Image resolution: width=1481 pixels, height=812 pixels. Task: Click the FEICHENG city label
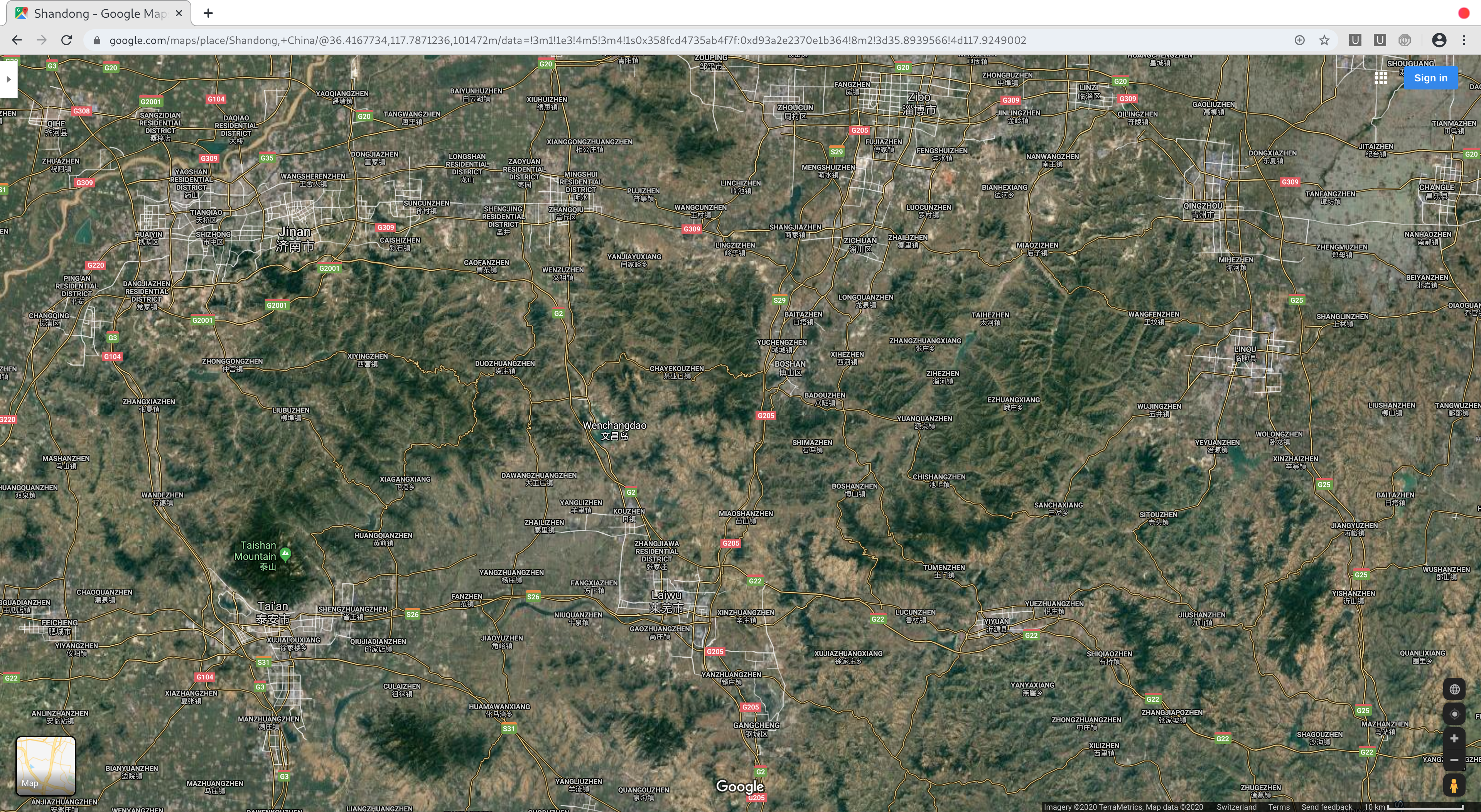pyautogui.click(x=59, y=627)
